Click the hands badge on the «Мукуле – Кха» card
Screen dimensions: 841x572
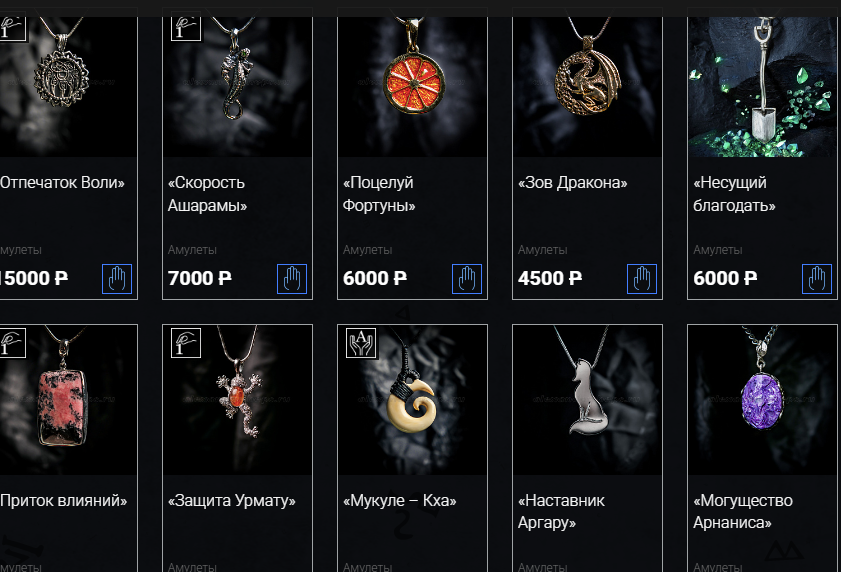361,343
